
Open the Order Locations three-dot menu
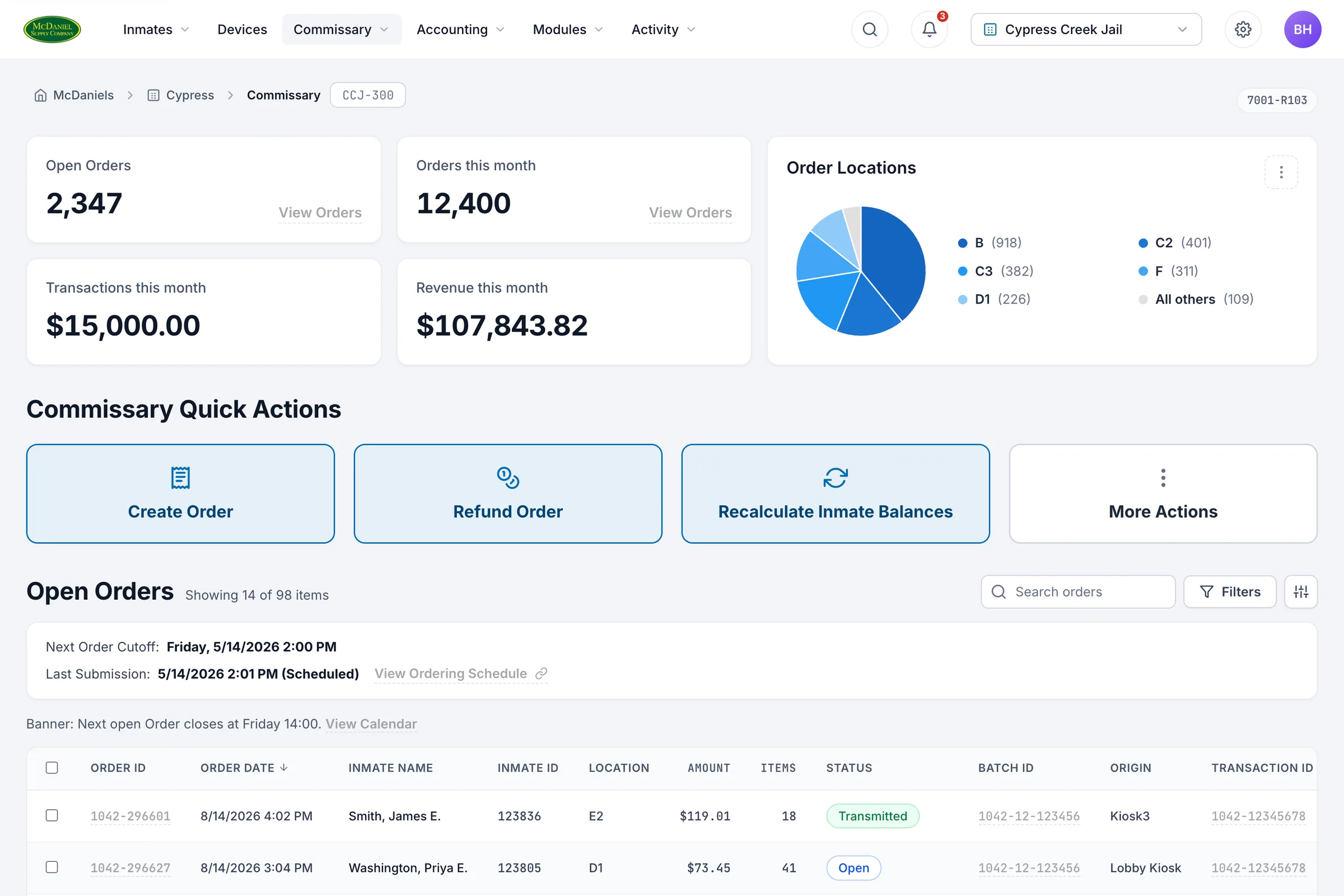[1281, 172]
